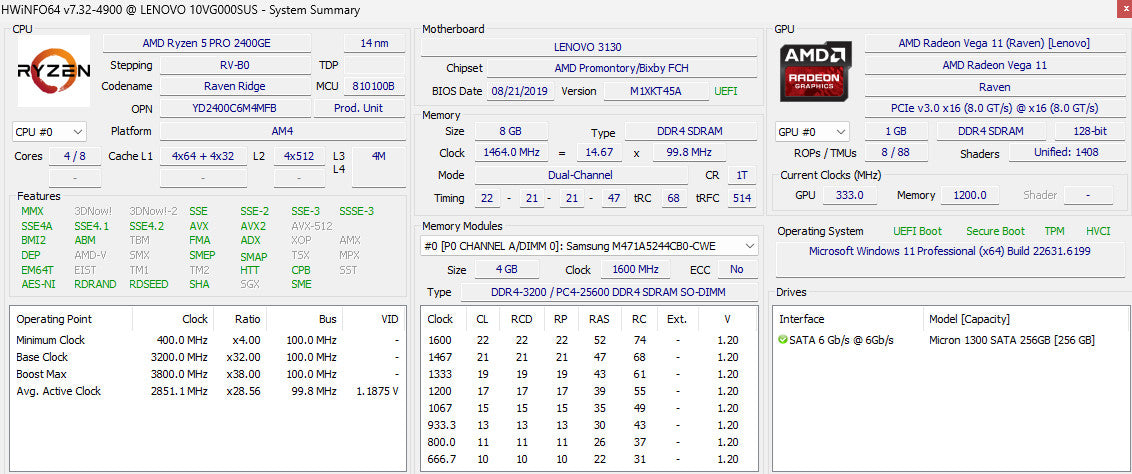Screen dimensions: 1132x474
Task: Click the AES-NI feature label
Action: 38,284
